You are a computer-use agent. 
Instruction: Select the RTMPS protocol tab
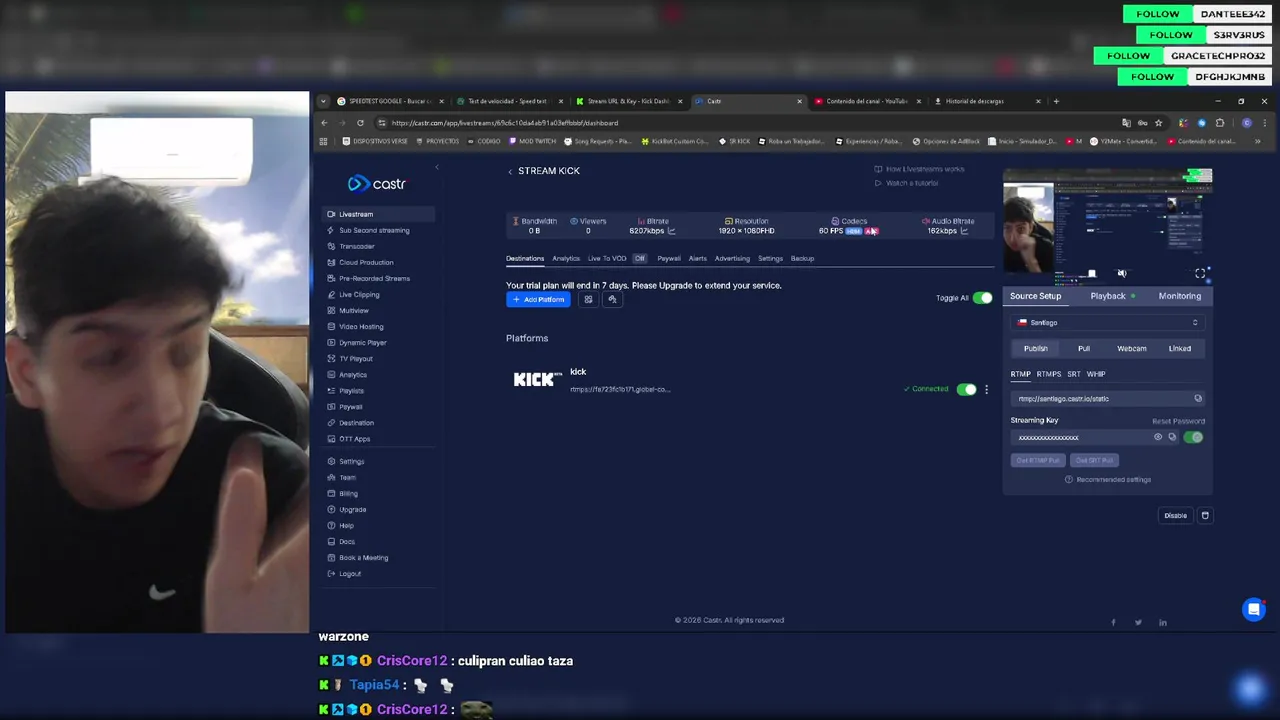(x=1048, y=374)
